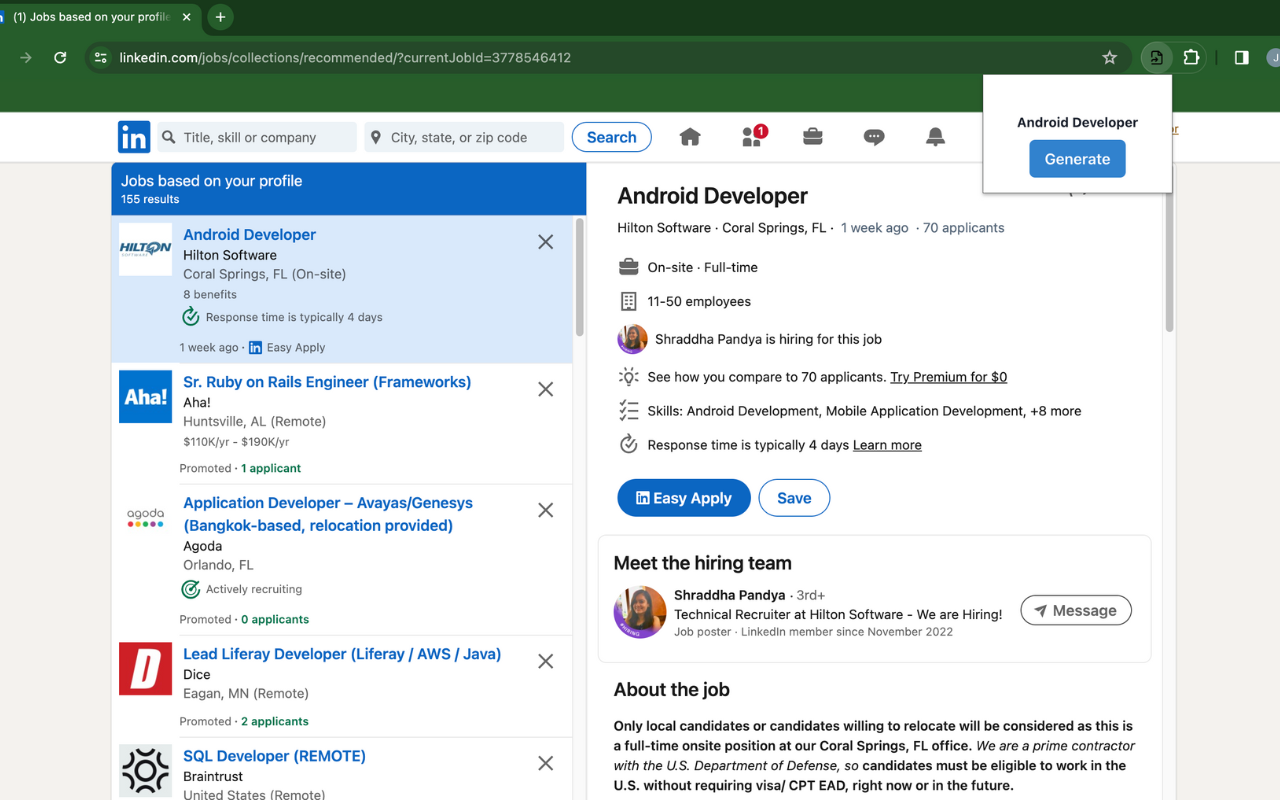Open the 'Try Premium for $0' link
The width and height of the screenshot is (1280, 800).
point(948,376)
